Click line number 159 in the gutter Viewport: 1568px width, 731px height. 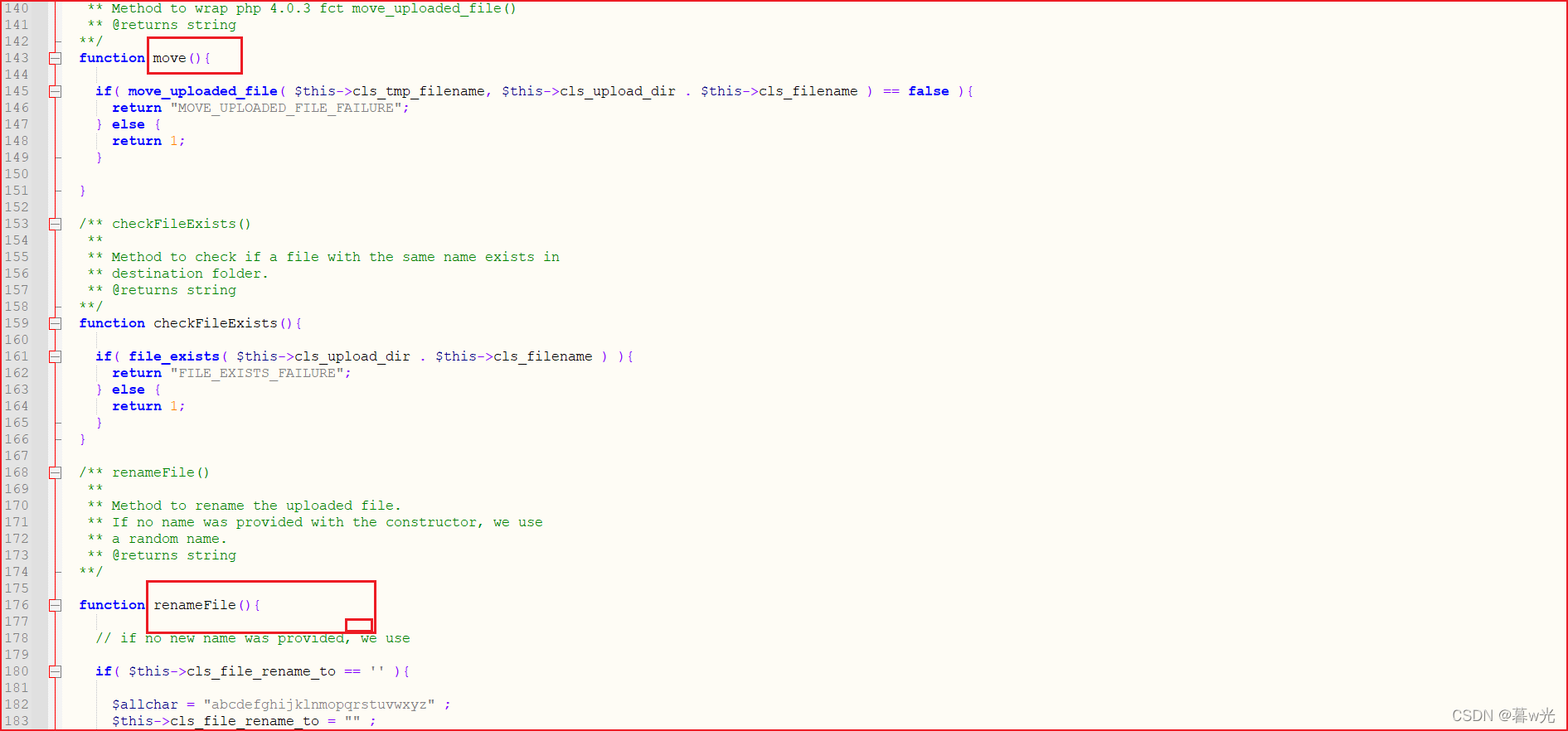click(17, 323)
